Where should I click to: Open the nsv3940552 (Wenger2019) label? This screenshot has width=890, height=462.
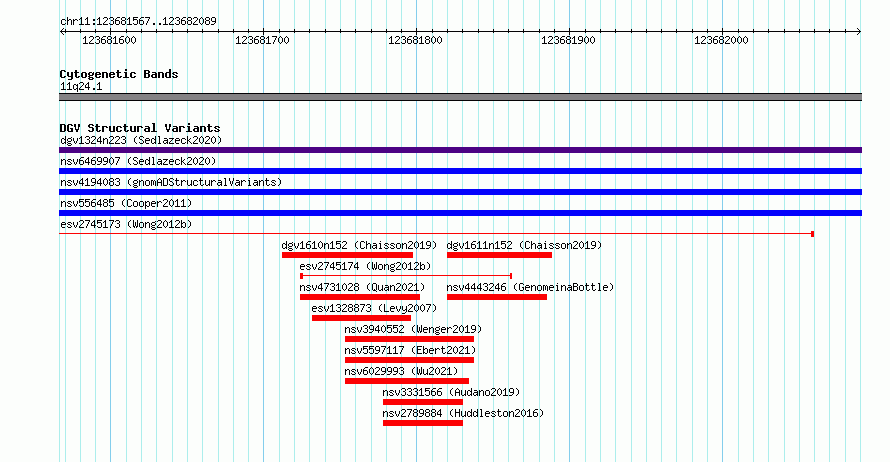coord(413,329)
